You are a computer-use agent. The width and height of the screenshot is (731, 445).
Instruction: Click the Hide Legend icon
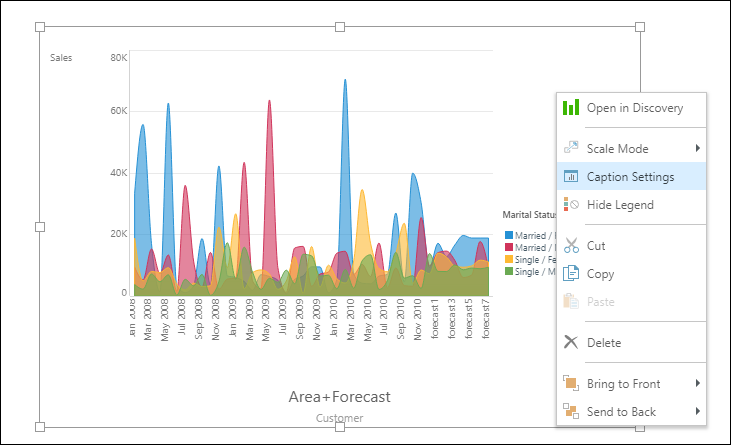coord(571,205)
